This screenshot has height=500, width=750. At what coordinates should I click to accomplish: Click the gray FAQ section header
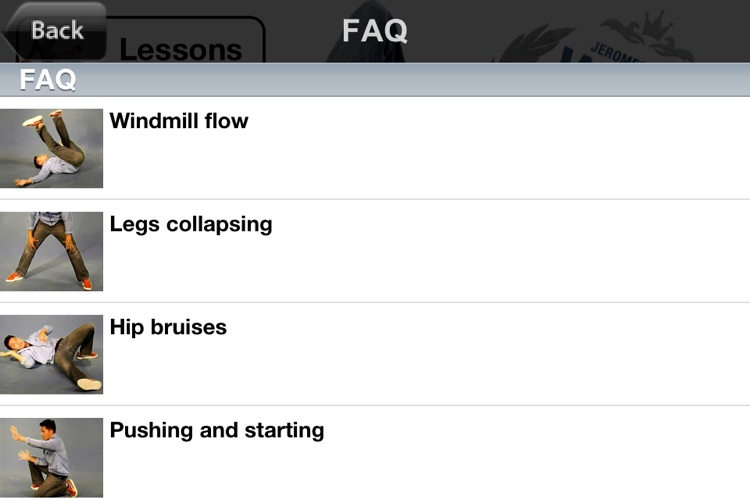click(x=375, y=80)
